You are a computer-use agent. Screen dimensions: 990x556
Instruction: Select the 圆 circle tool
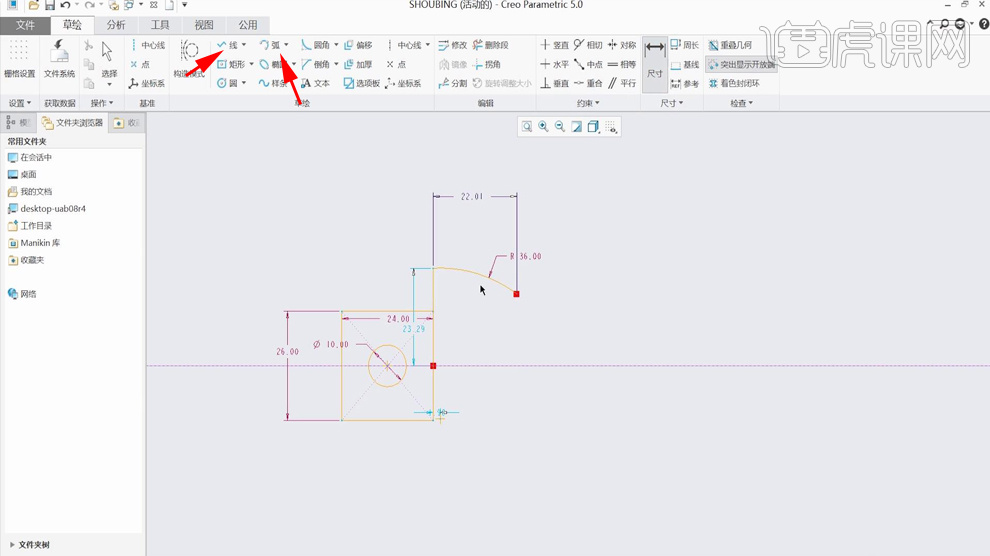(228, 83)
